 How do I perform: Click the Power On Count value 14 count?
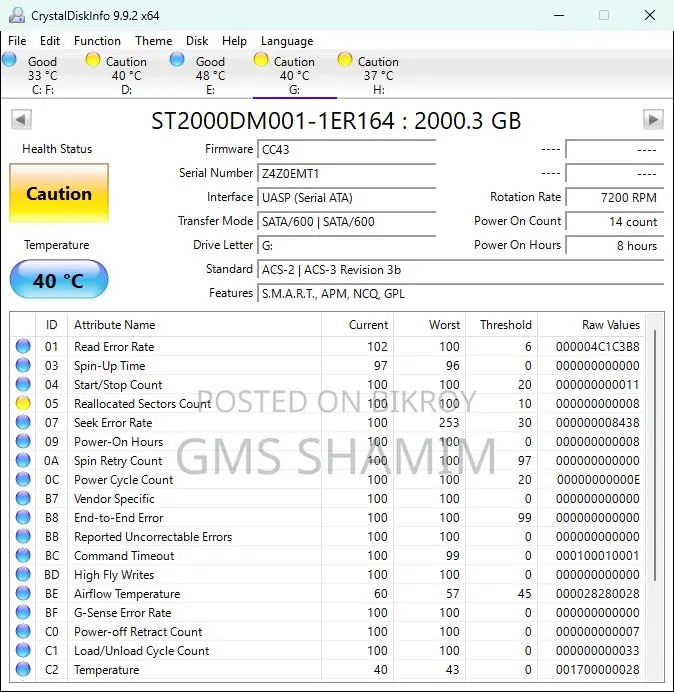[614, 221]
